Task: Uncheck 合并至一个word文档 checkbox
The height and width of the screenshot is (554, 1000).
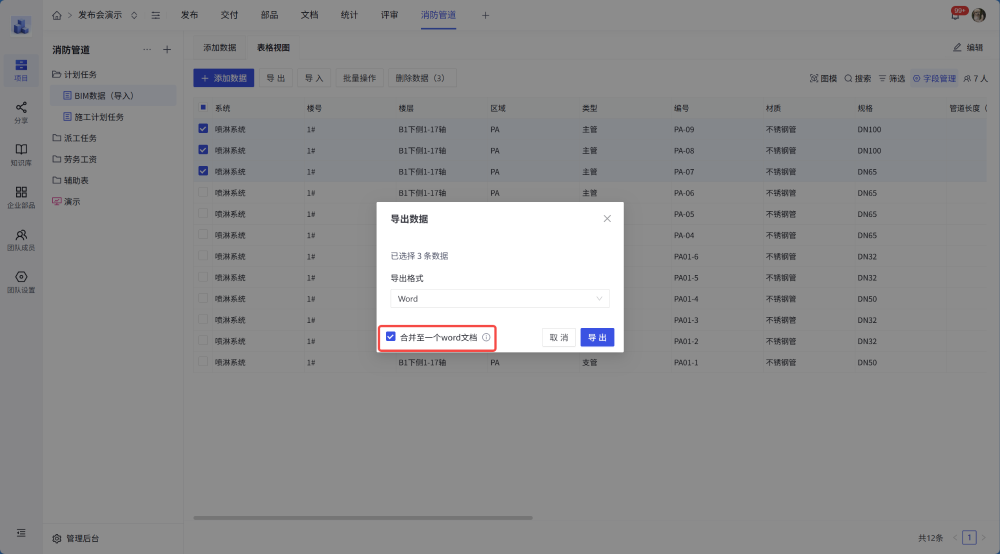Action: pos(391,338)
